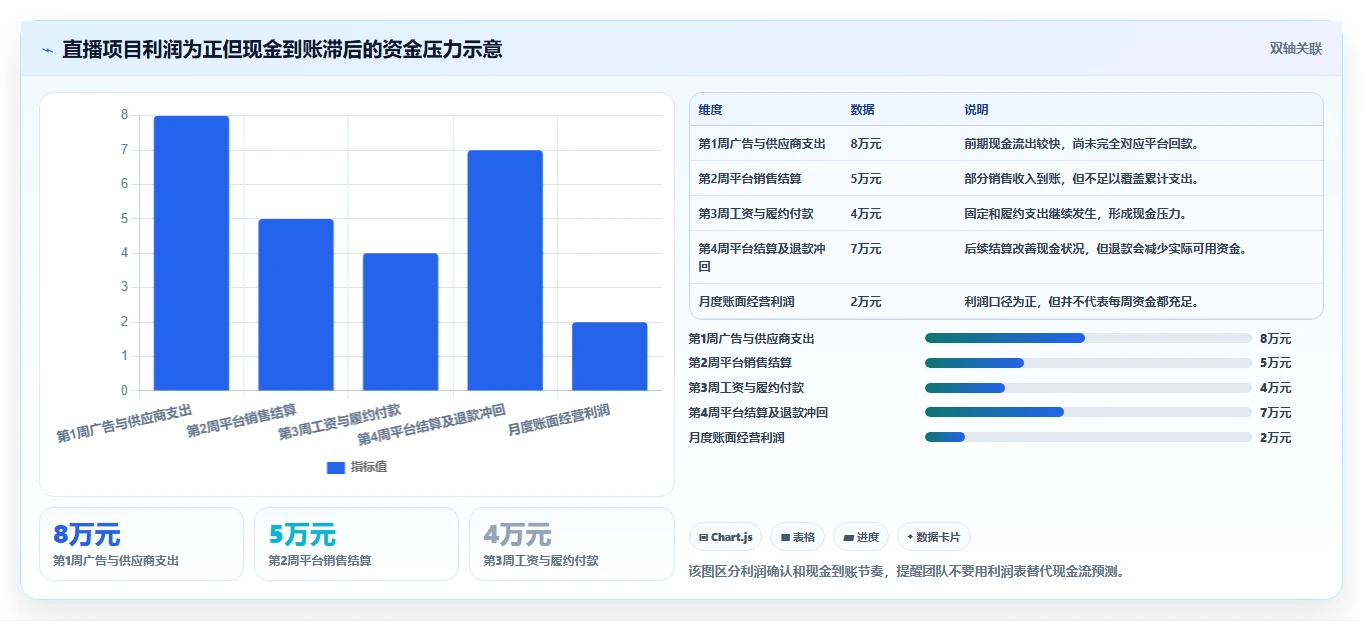Image resolution: width=1363 pixels, height=621 pixels.
Task: Open the 8万元 data card
Action: click(141, 544)
